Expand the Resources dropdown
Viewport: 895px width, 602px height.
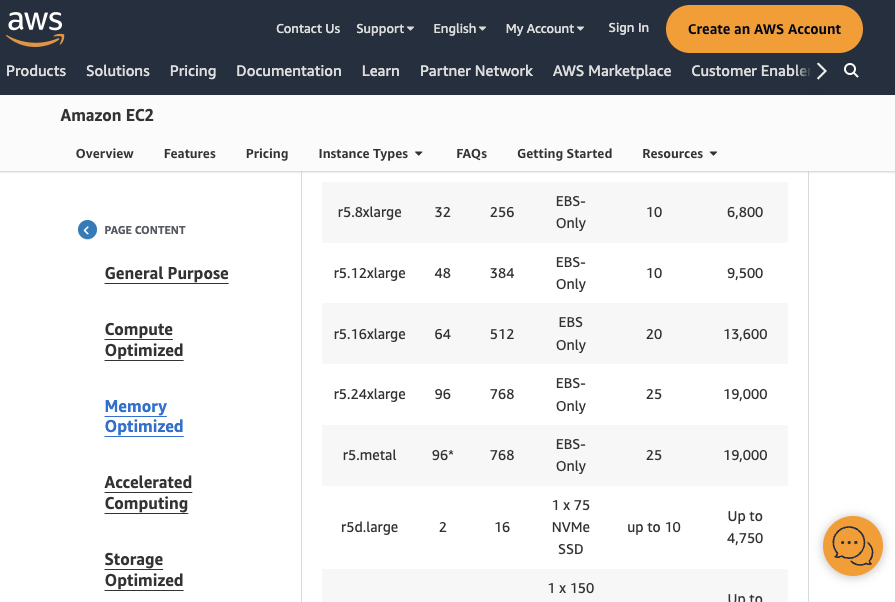[x=679, y=154]
